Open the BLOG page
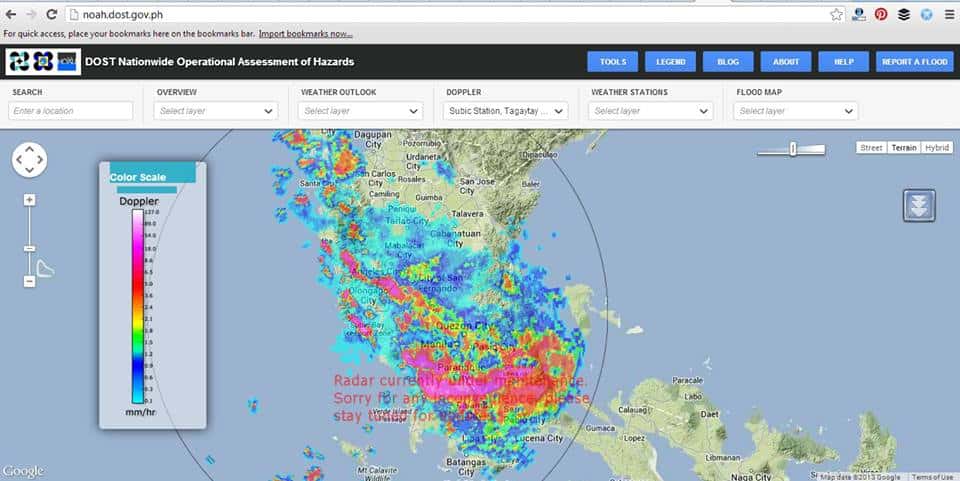Screen dimensions: 960x481 728,61
